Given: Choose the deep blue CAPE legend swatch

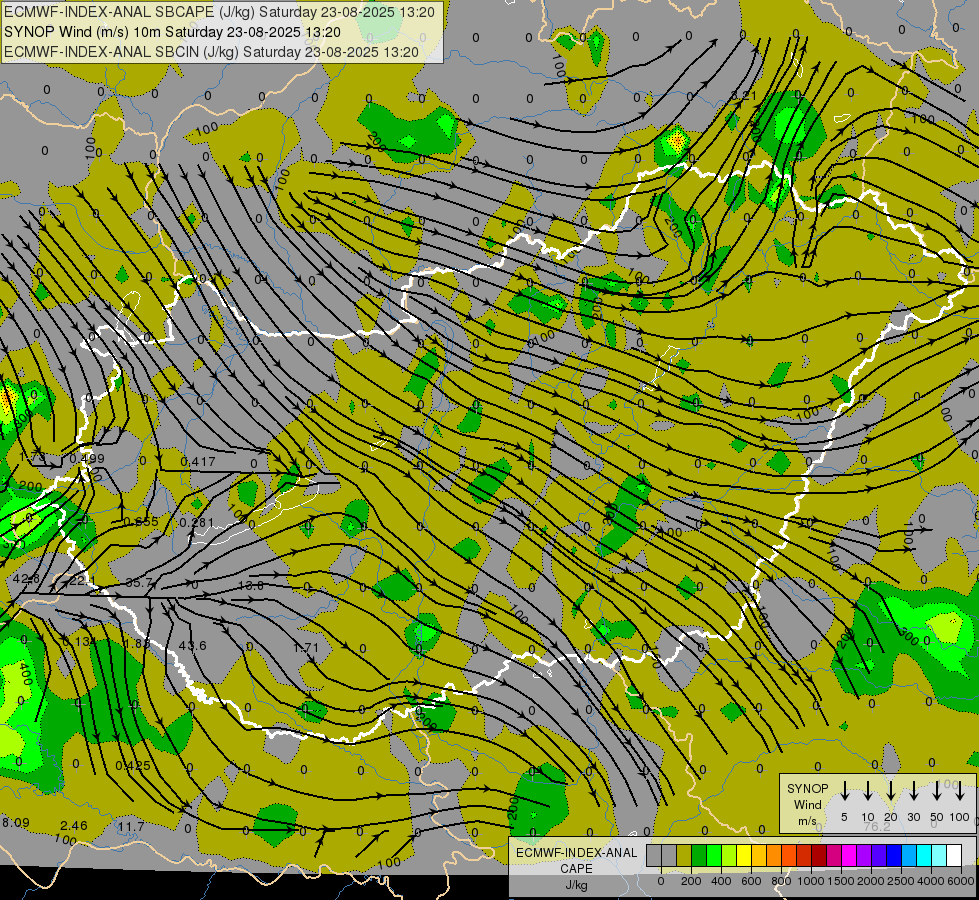Looking at the screenshot, I should [895, 856].
